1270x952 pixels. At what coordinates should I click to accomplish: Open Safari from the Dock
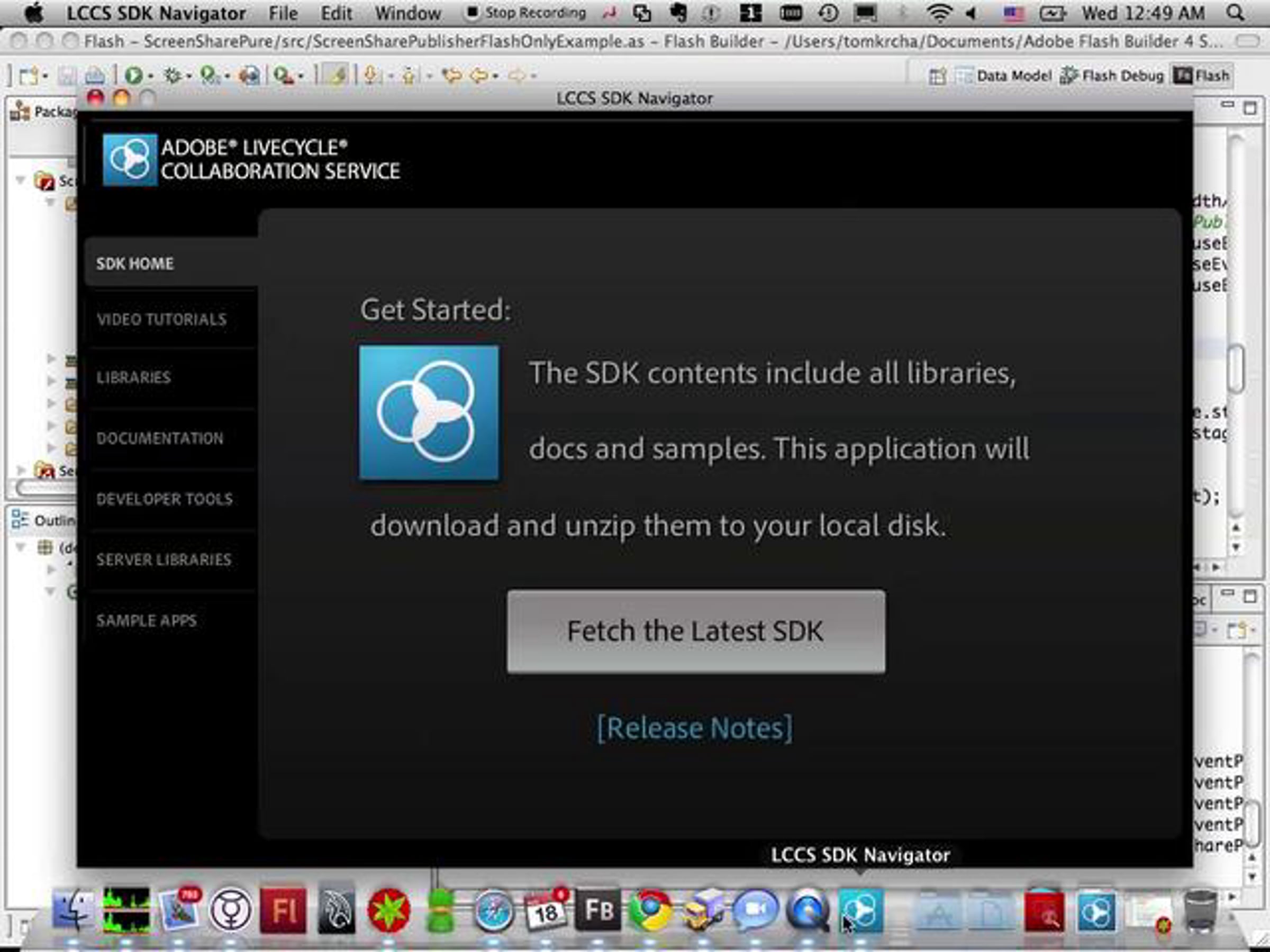493,911
